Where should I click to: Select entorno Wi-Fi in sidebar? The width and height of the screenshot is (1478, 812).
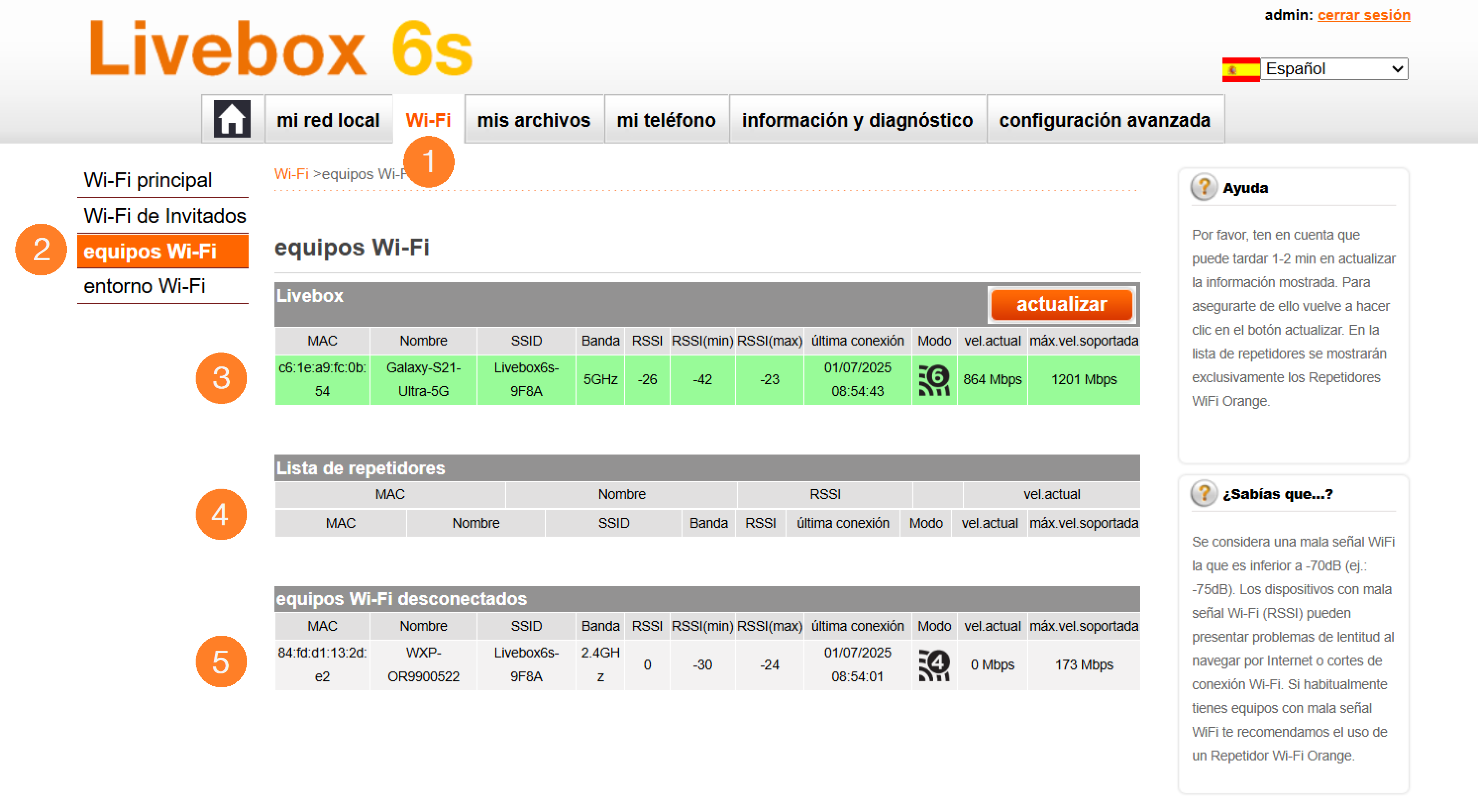[144, 286]
